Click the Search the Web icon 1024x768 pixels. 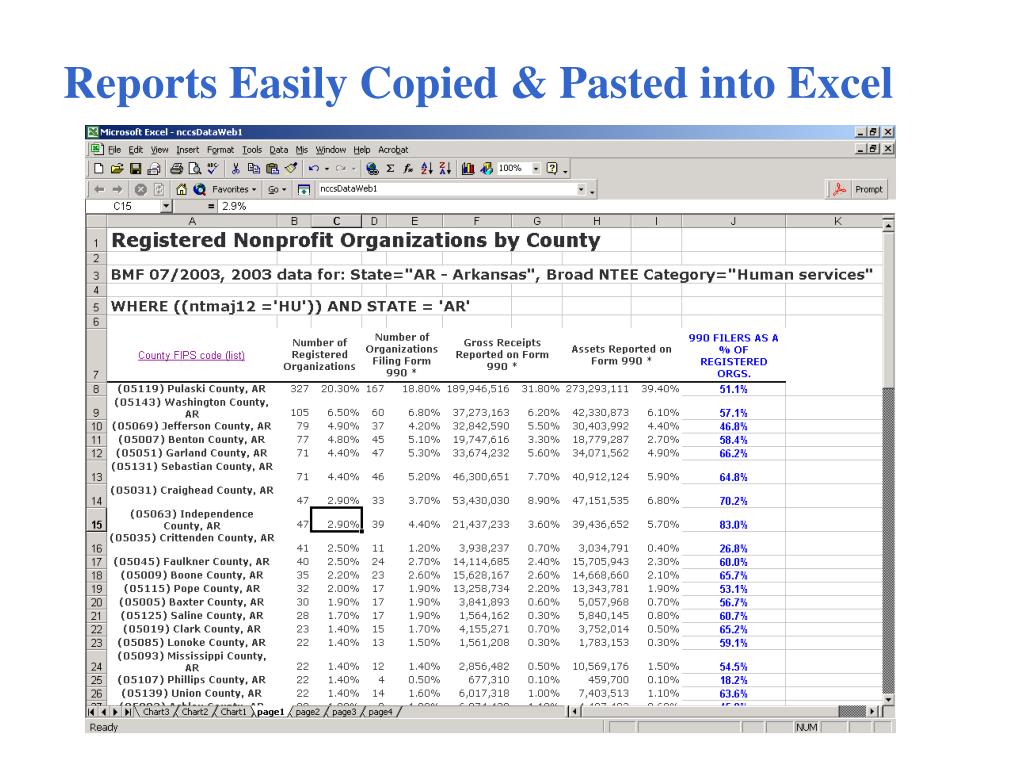click(x=200, y=189)
